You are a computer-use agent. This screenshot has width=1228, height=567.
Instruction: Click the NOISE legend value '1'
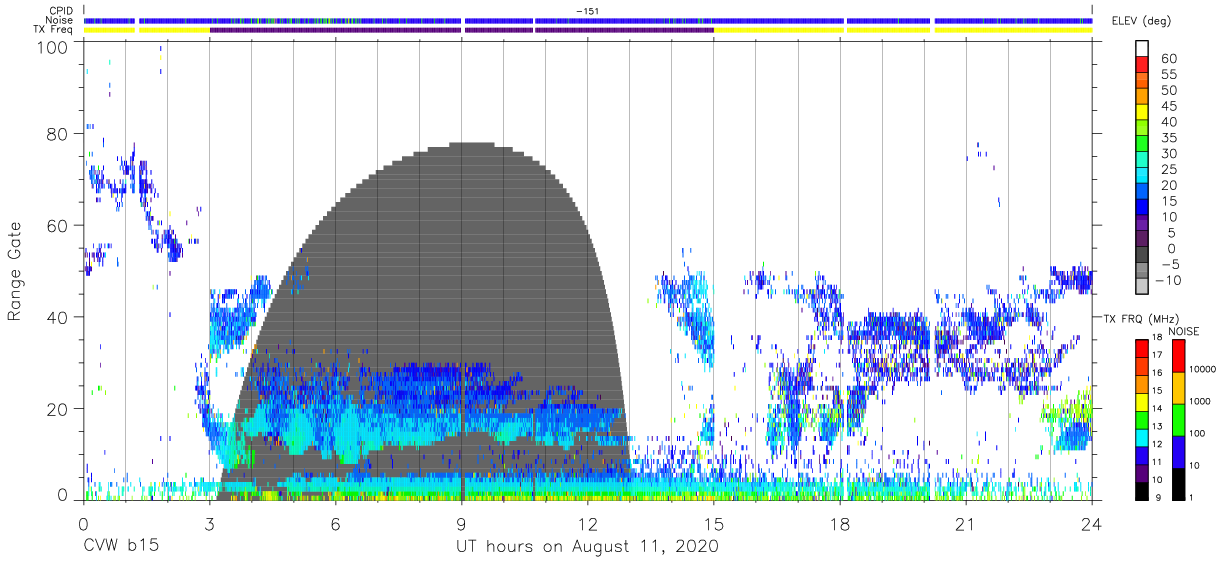(1192, 497)
